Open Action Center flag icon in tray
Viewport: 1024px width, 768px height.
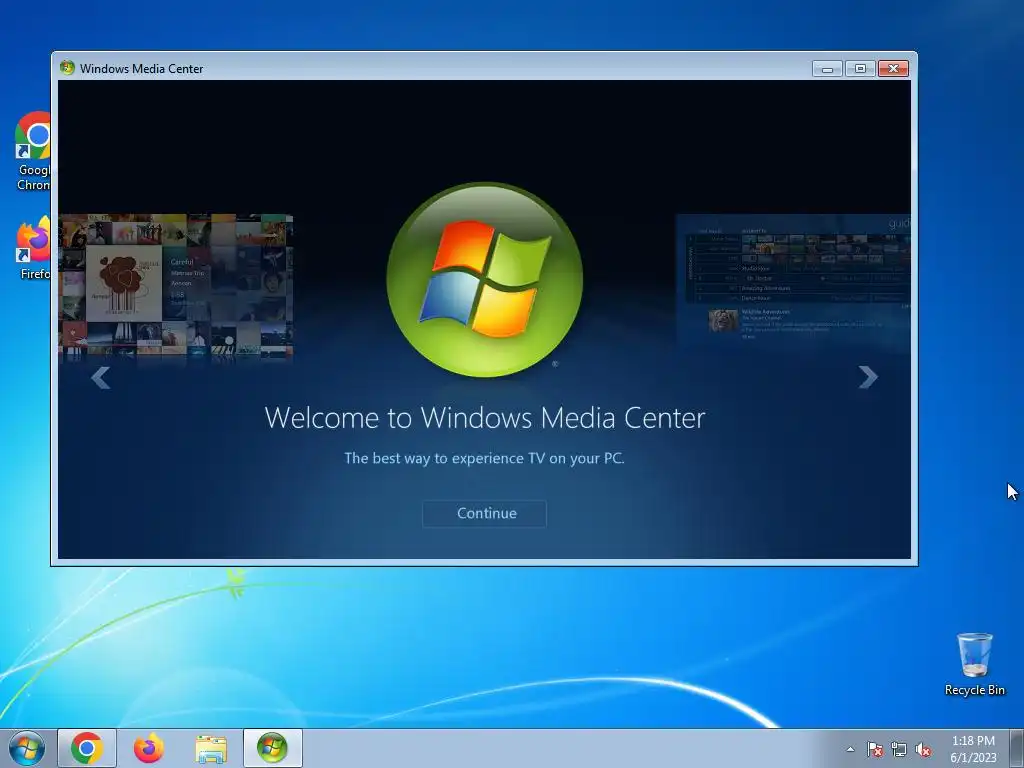(874, 749)
